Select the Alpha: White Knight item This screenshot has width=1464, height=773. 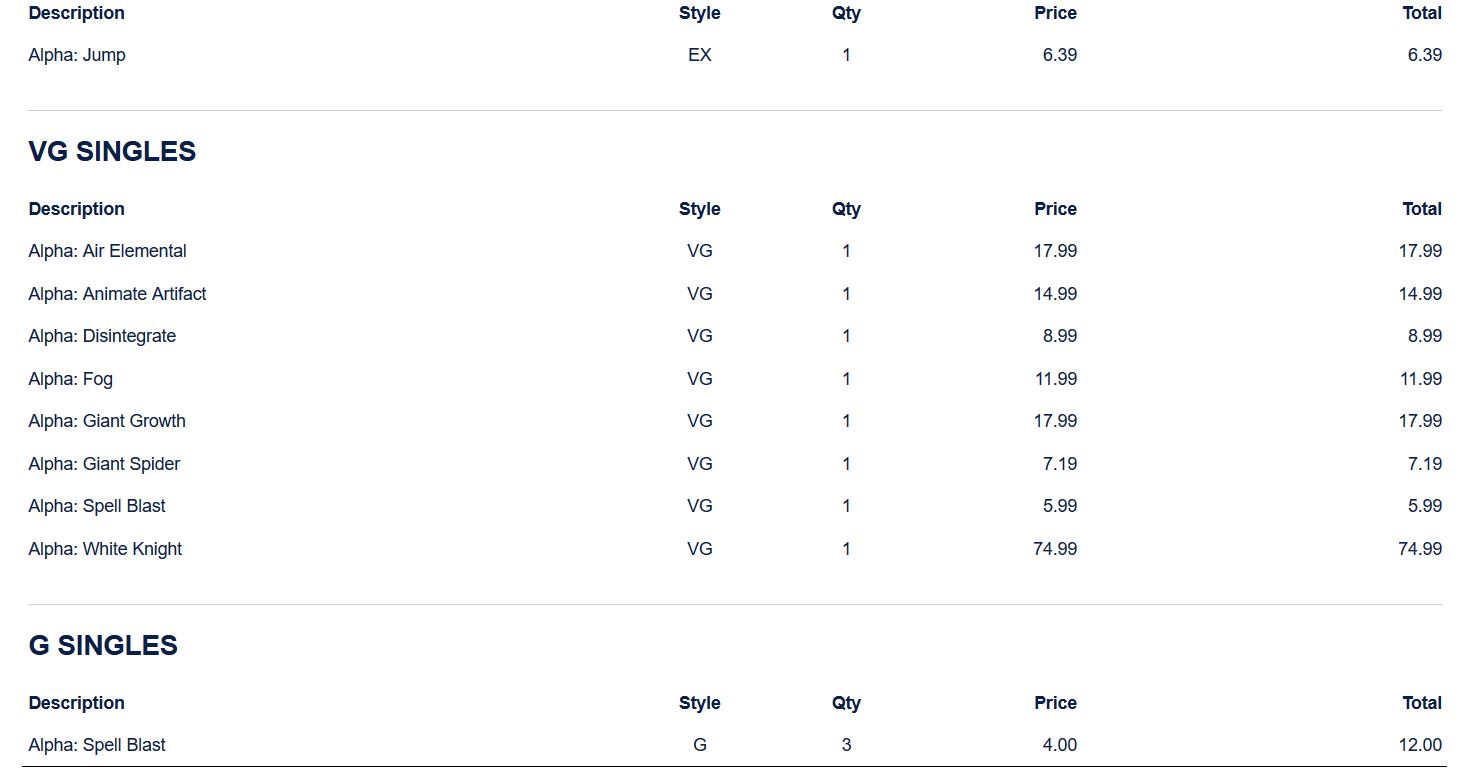click(x=105, y=549)
